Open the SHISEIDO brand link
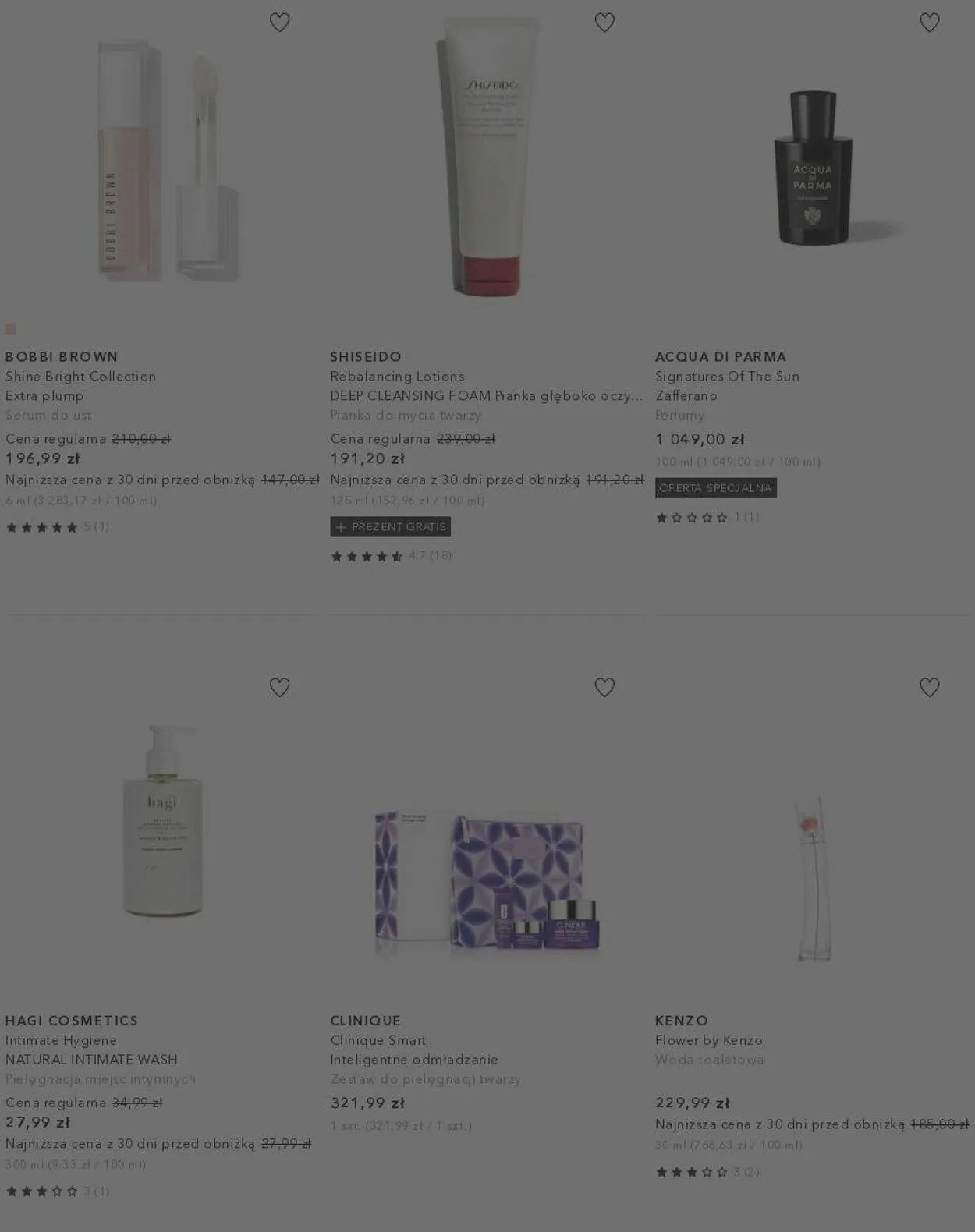 coord(366,356)
